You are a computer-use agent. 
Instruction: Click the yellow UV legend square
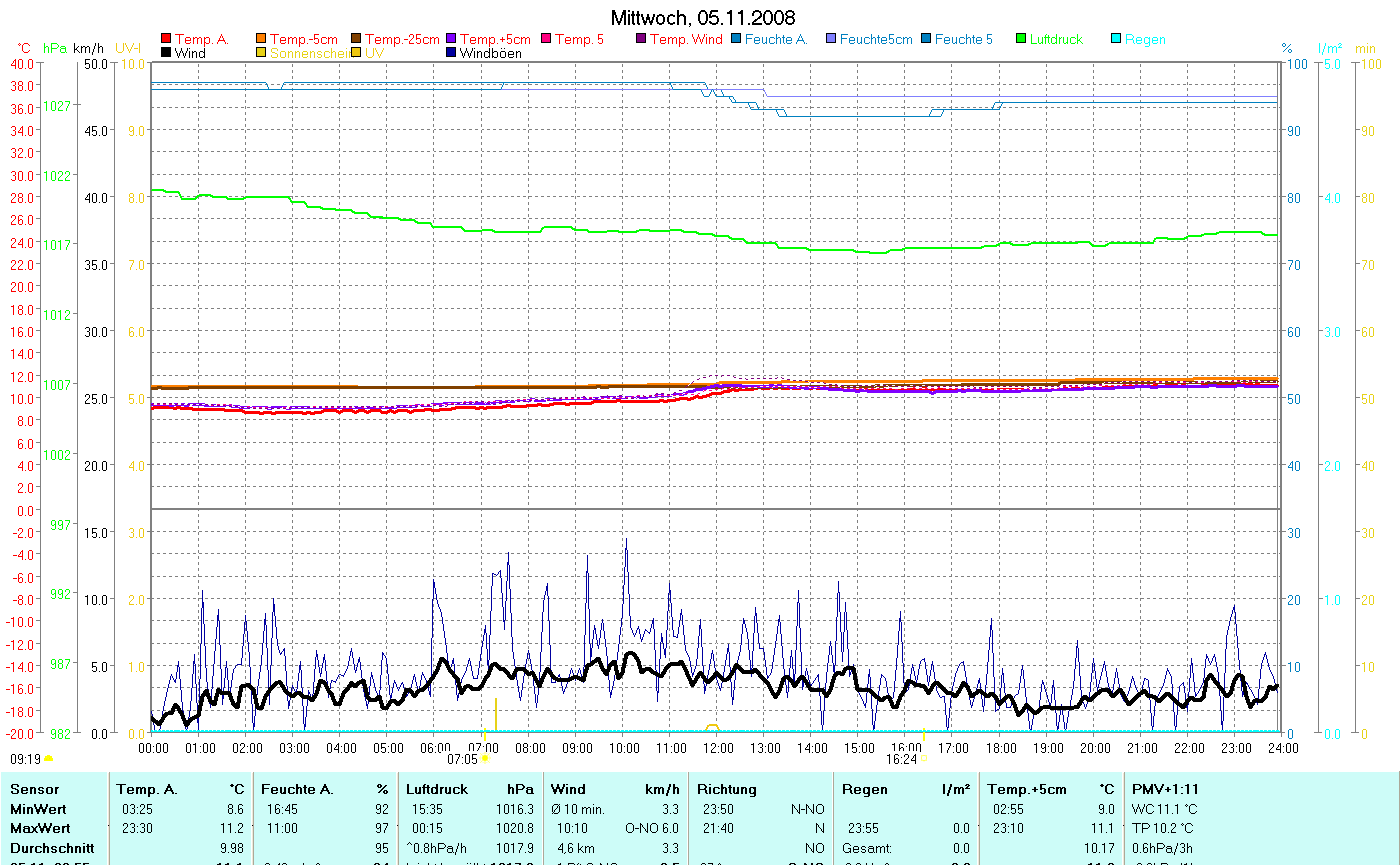pos(357,53)
